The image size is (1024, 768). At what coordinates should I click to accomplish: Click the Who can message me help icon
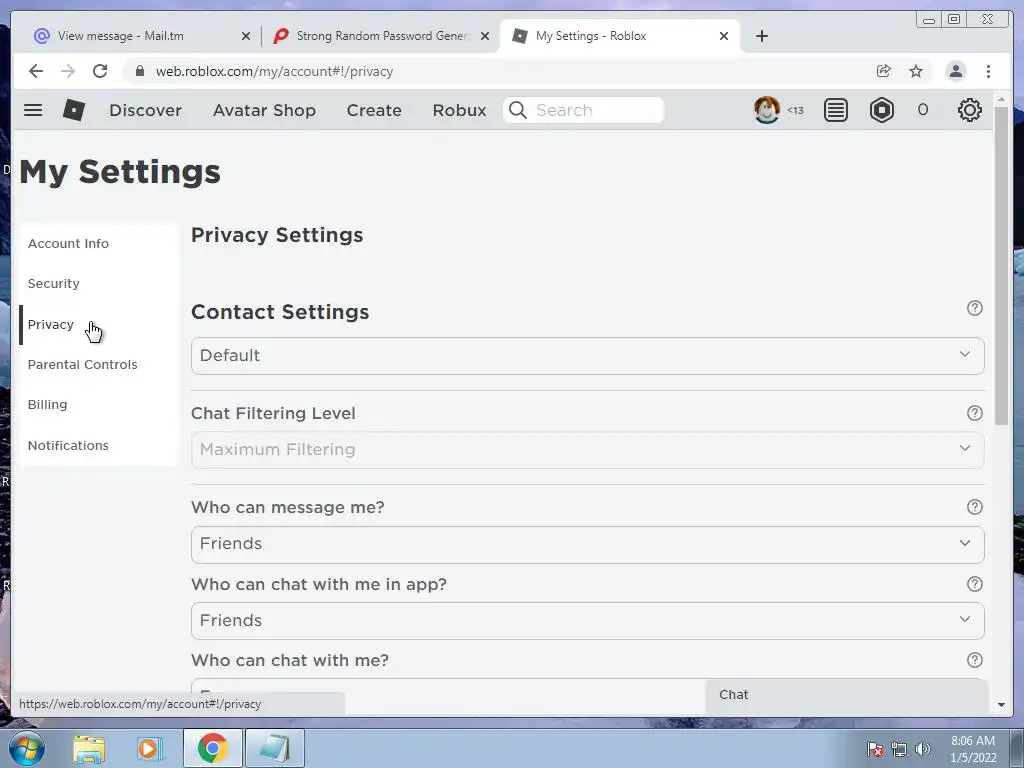974,507
